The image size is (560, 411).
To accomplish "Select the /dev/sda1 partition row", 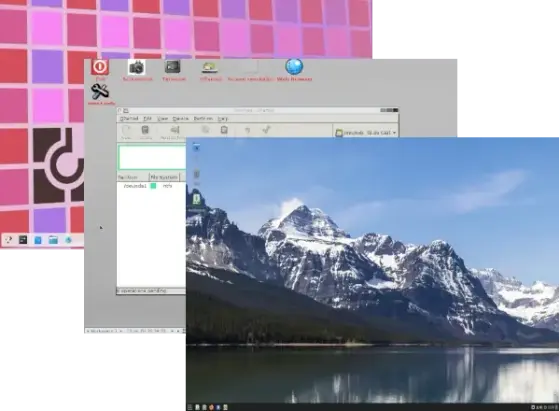I will click(152, 186).
